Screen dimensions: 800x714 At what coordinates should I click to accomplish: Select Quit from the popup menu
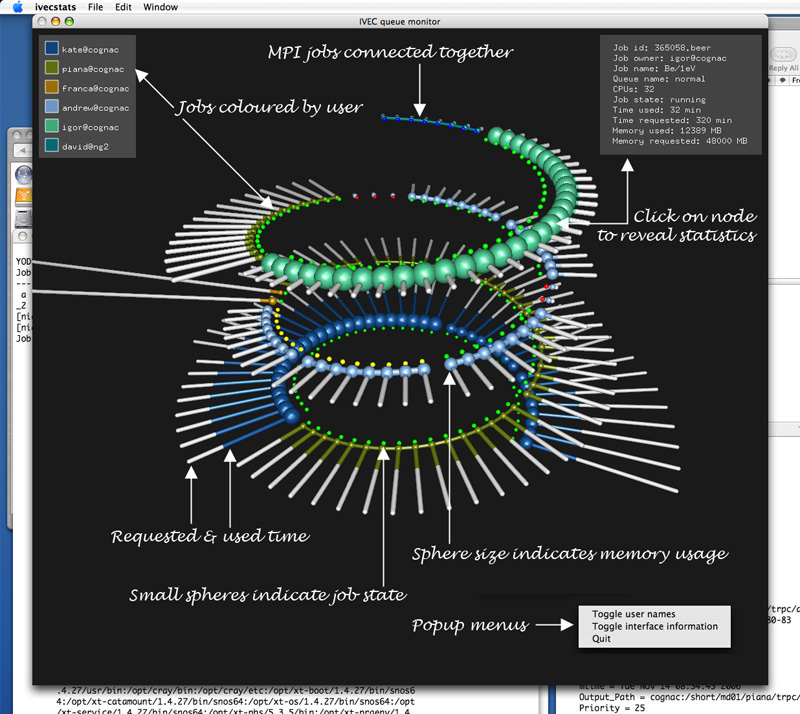(601, 638)
